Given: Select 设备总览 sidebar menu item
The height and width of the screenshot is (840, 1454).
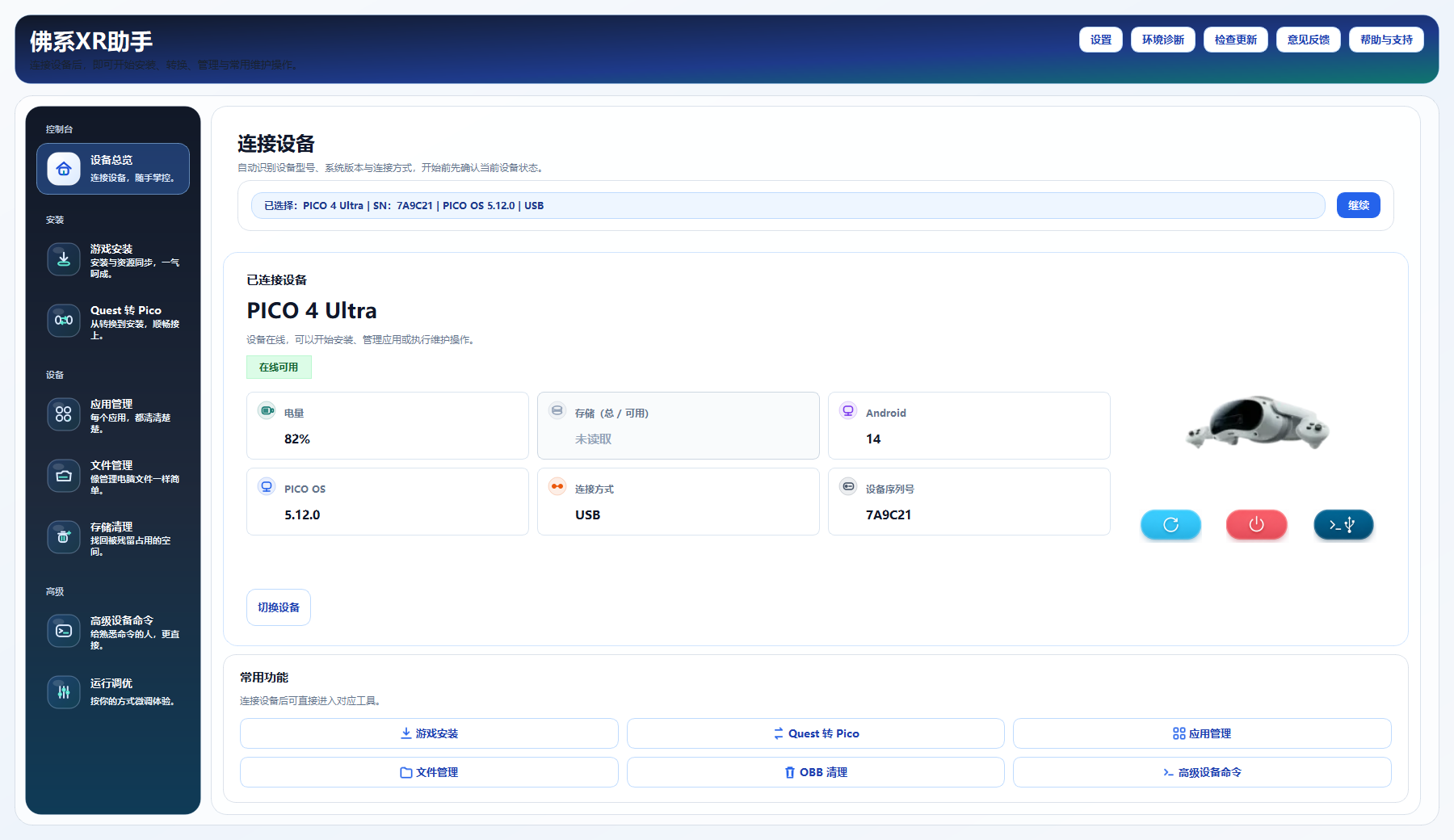Looking at the screenshot, I should click(113, 169).
